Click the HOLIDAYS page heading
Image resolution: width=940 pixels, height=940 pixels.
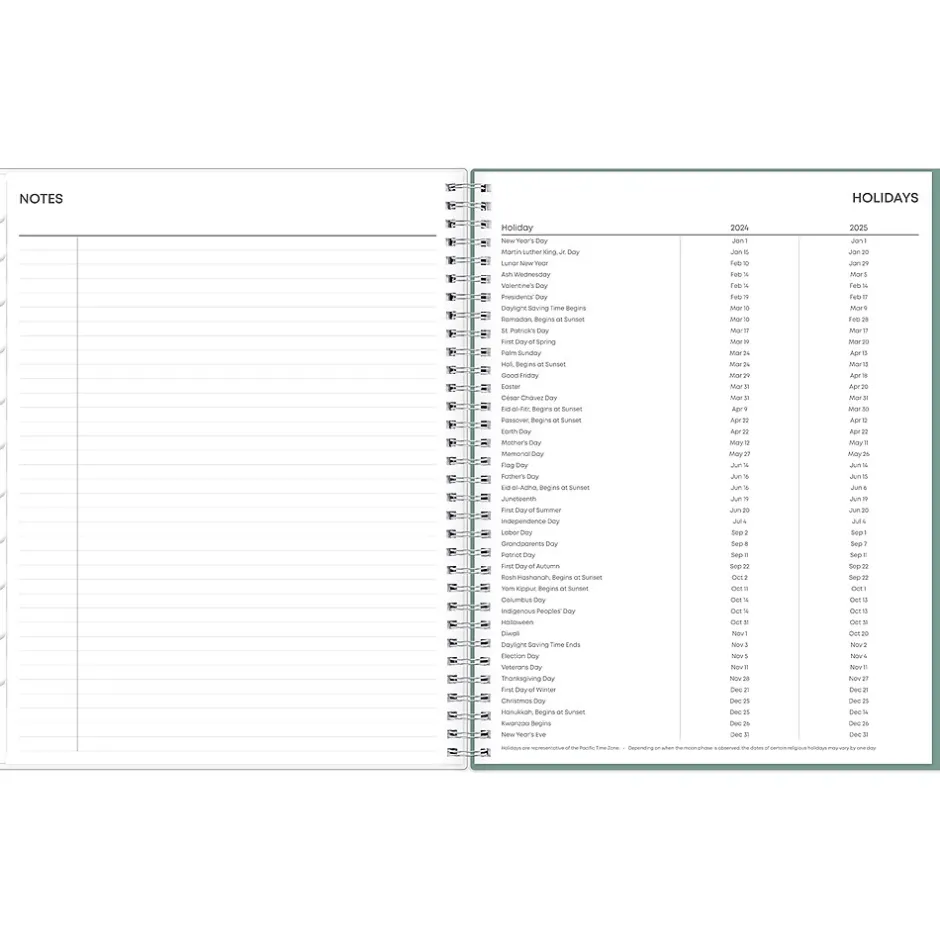click(x=884, y=198)
